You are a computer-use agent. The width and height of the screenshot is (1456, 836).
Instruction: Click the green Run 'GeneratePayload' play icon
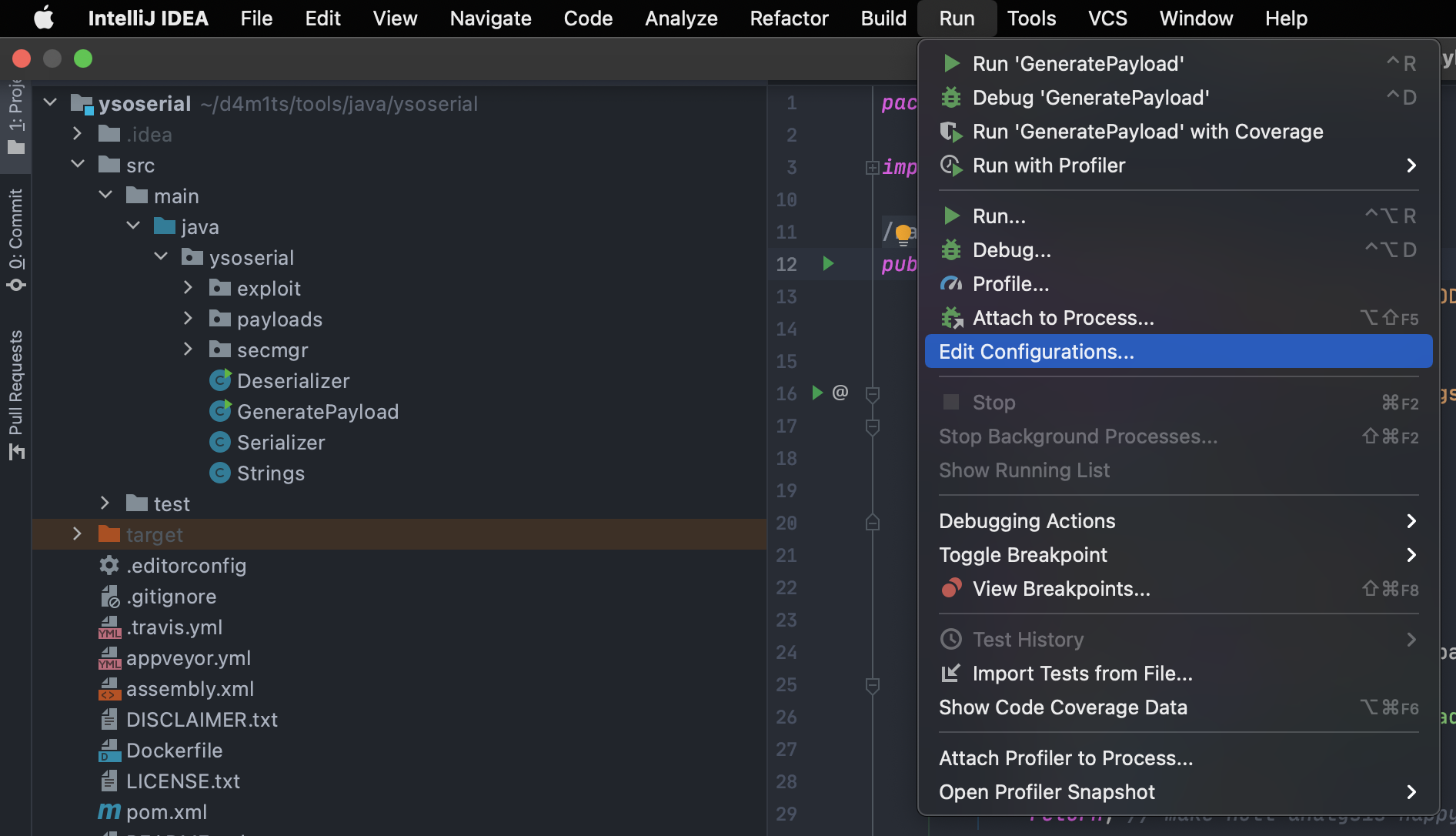tap(951, 63)
